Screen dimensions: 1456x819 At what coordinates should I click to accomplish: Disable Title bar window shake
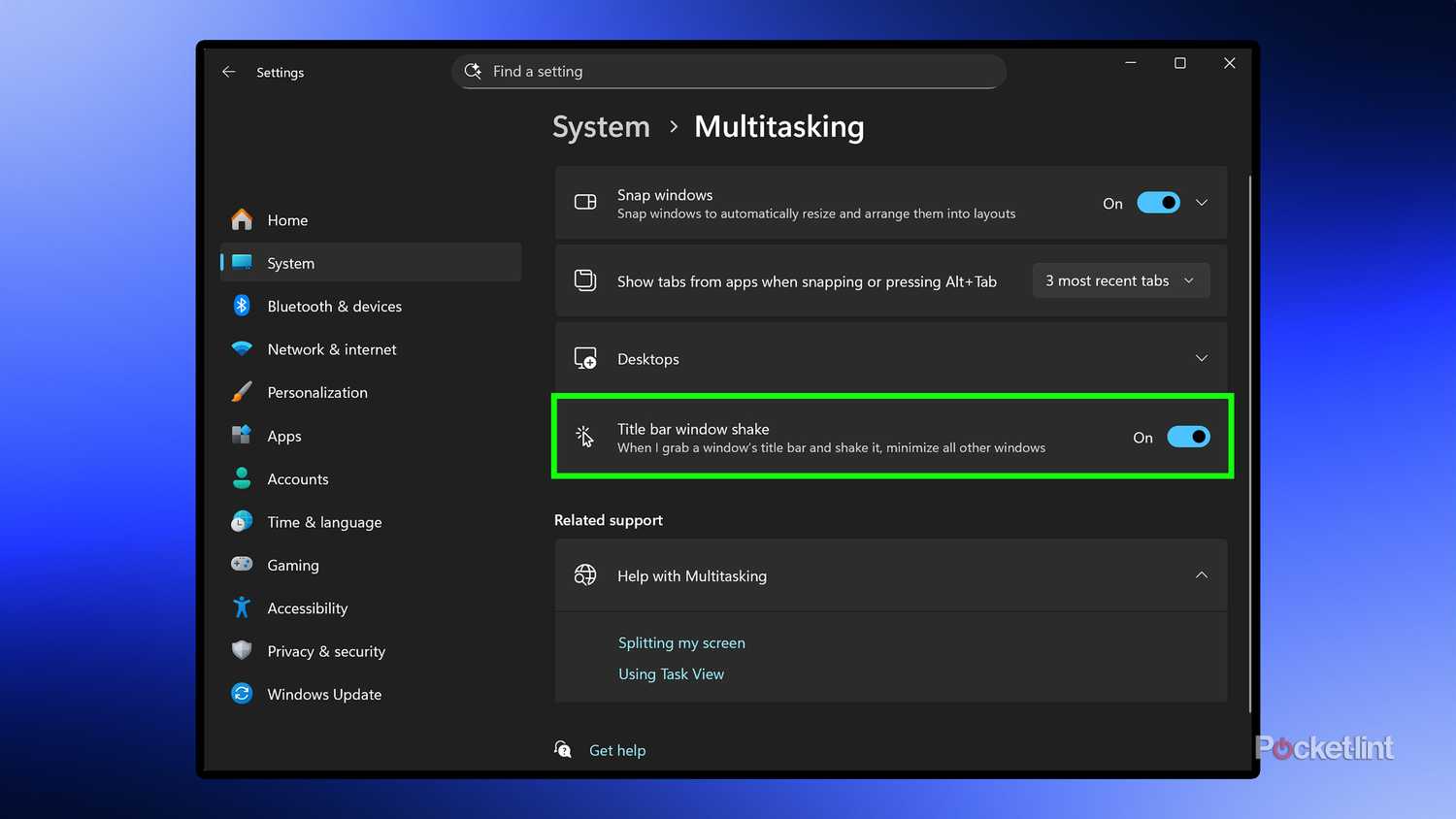(x=1188, y=437)
